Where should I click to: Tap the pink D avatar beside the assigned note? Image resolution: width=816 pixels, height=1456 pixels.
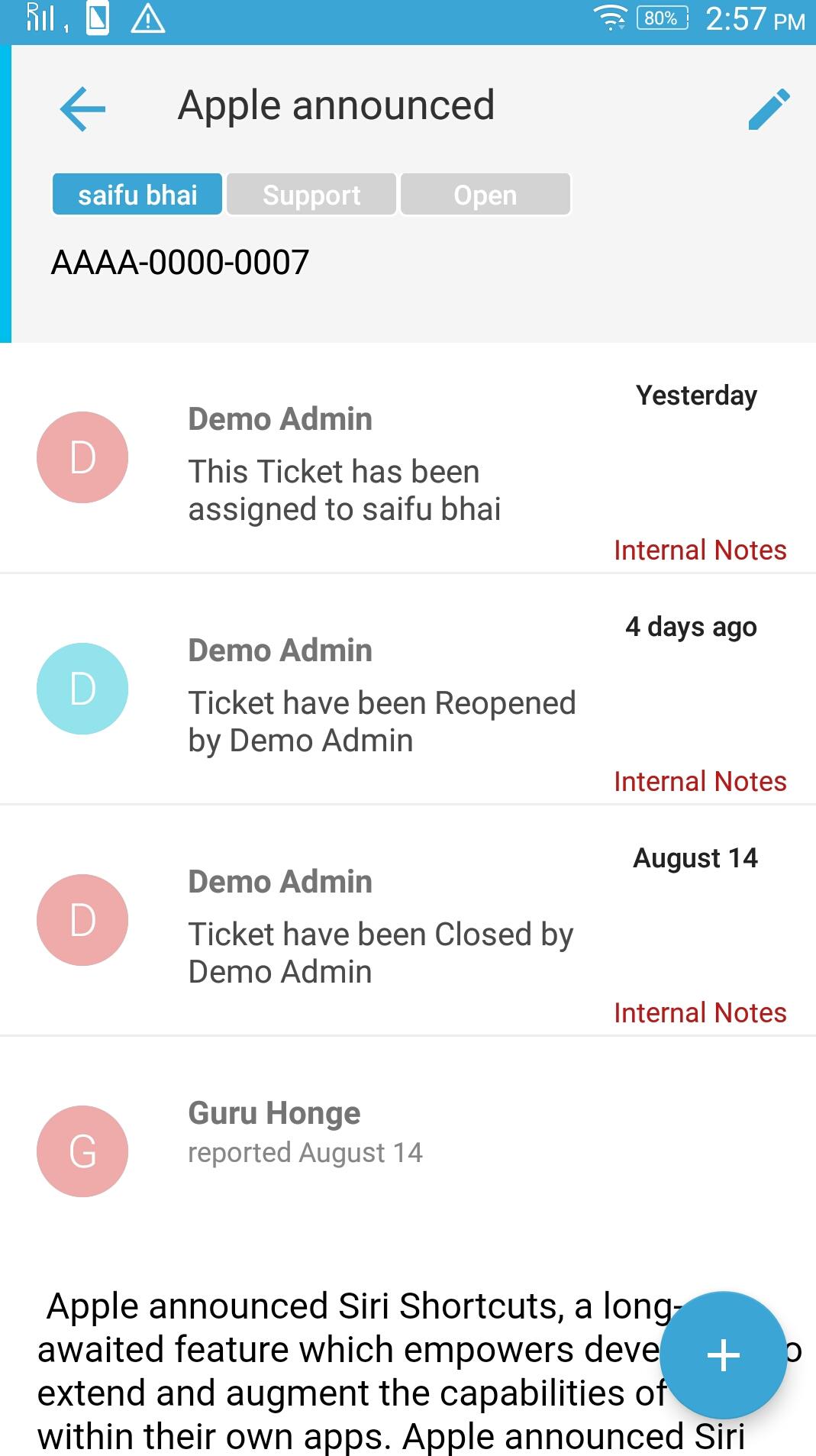(x=82, y=457)
